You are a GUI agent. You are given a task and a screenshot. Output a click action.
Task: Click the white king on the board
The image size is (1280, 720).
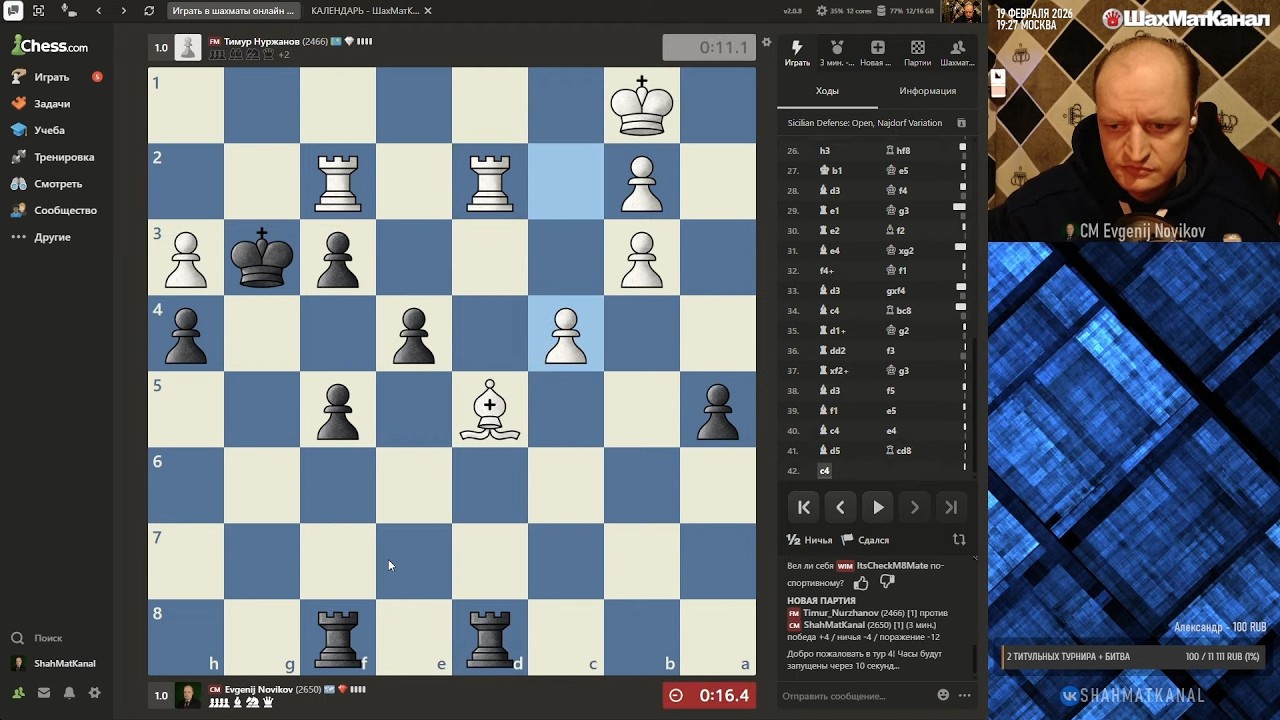642,106
